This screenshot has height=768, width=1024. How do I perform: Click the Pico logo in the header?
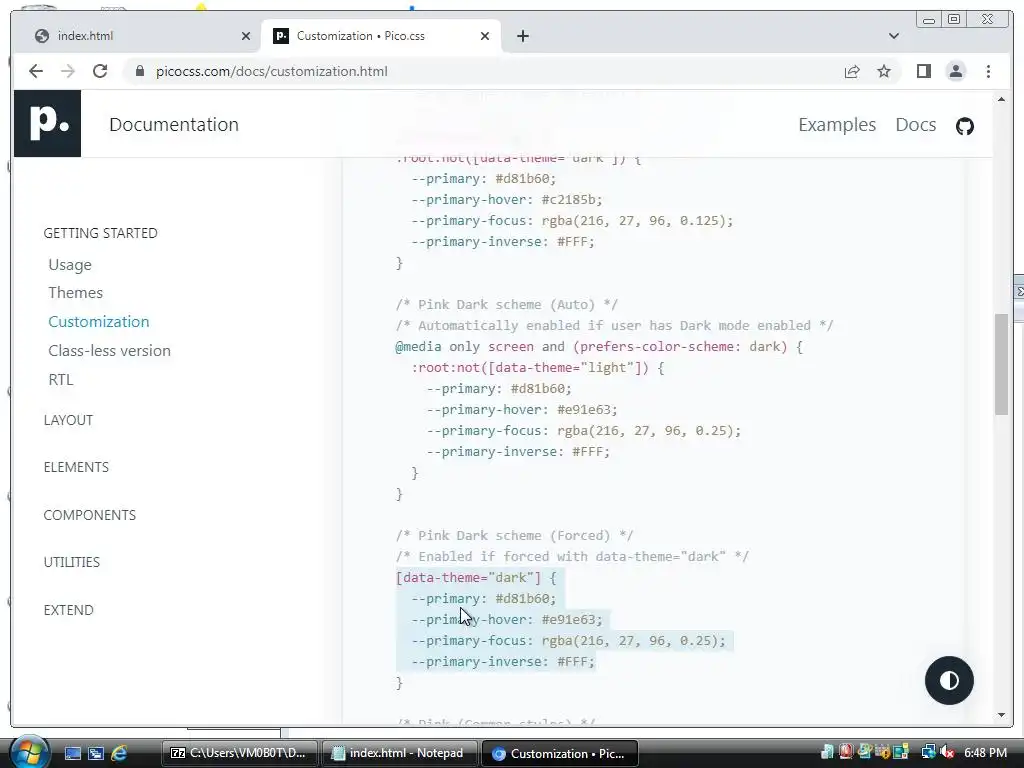(48, 123)
